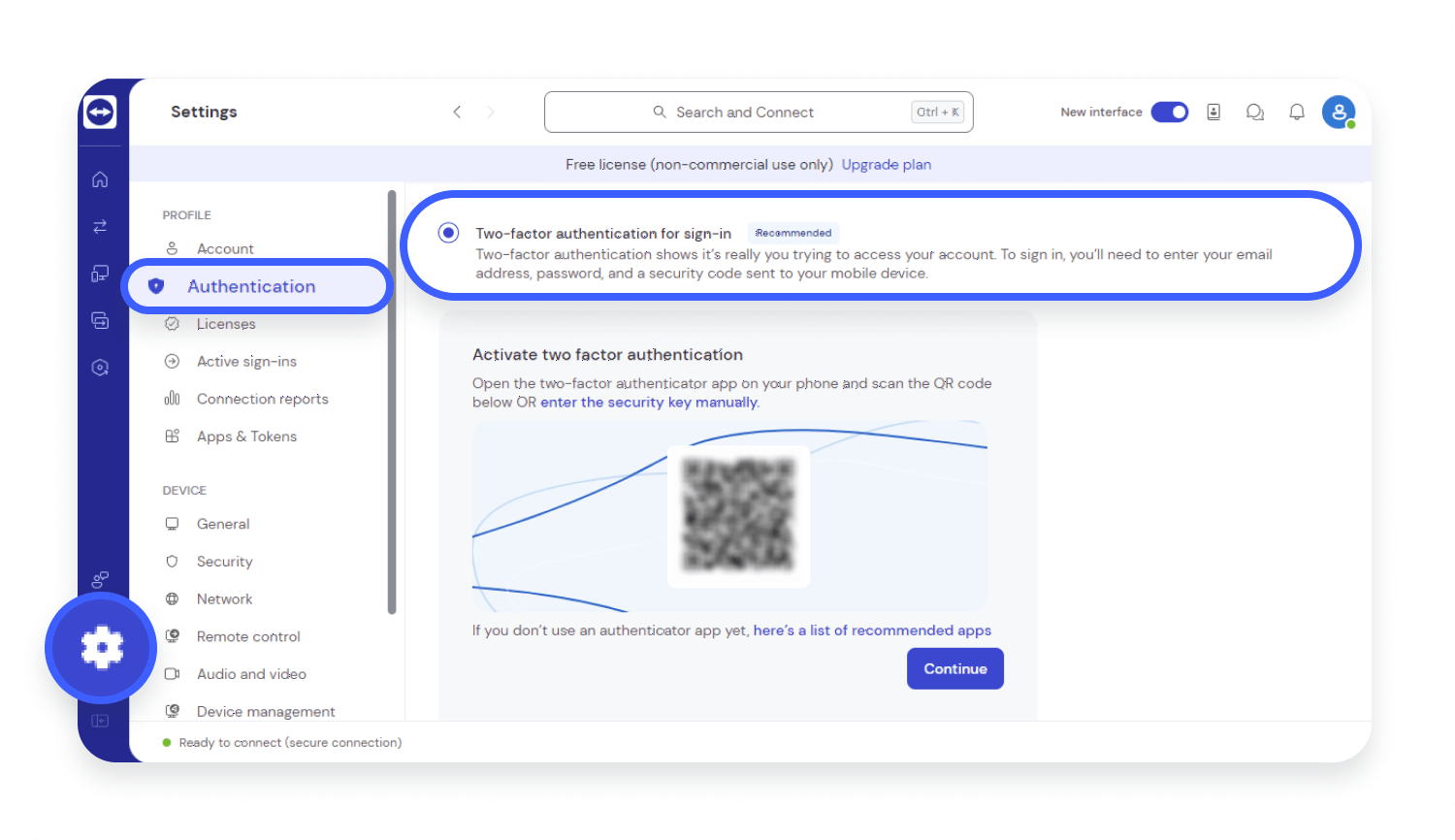The width and height of the screenshot is (1455, 840).
Task: Open the Remote management shield sidebar icon
Action: pyautogui.click(x=100, y=368)
